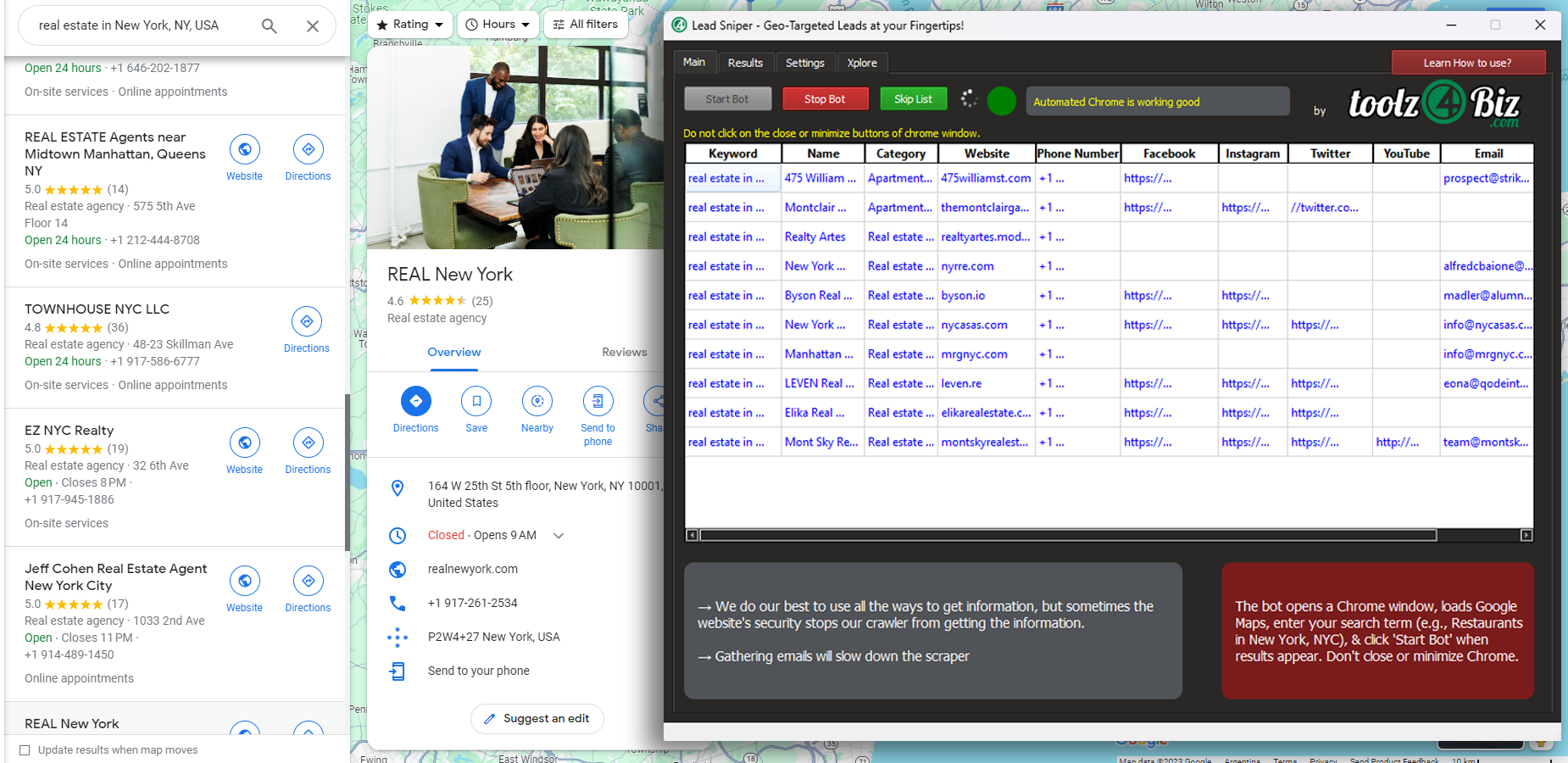This screenshot has width=1568, height=763.
Task: Click the 164 W 25th St address text
Action: [545, 494]
